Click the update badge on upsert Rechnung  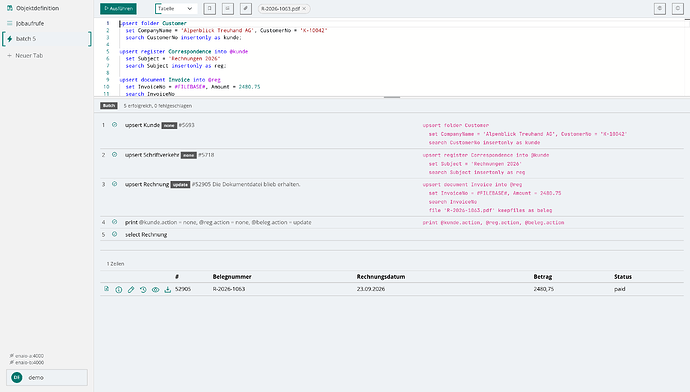[180, 185]
